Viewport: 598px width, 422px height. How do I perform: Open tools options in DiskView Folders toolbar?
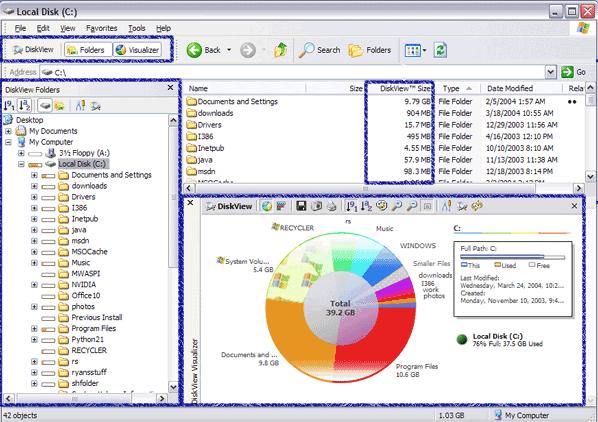pyautogui.click(x=80, y=106)
